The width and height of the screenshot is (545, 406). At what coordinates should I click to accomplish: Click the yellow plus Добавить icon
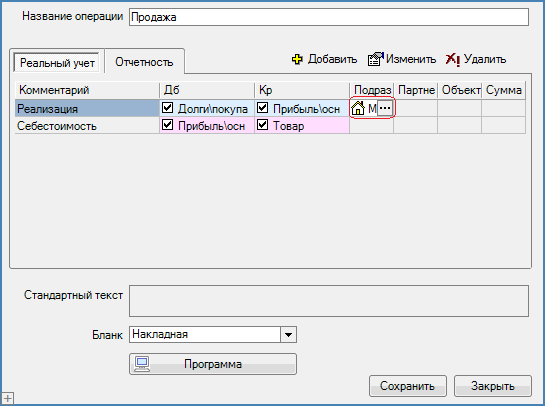click(x=297, y=59)
